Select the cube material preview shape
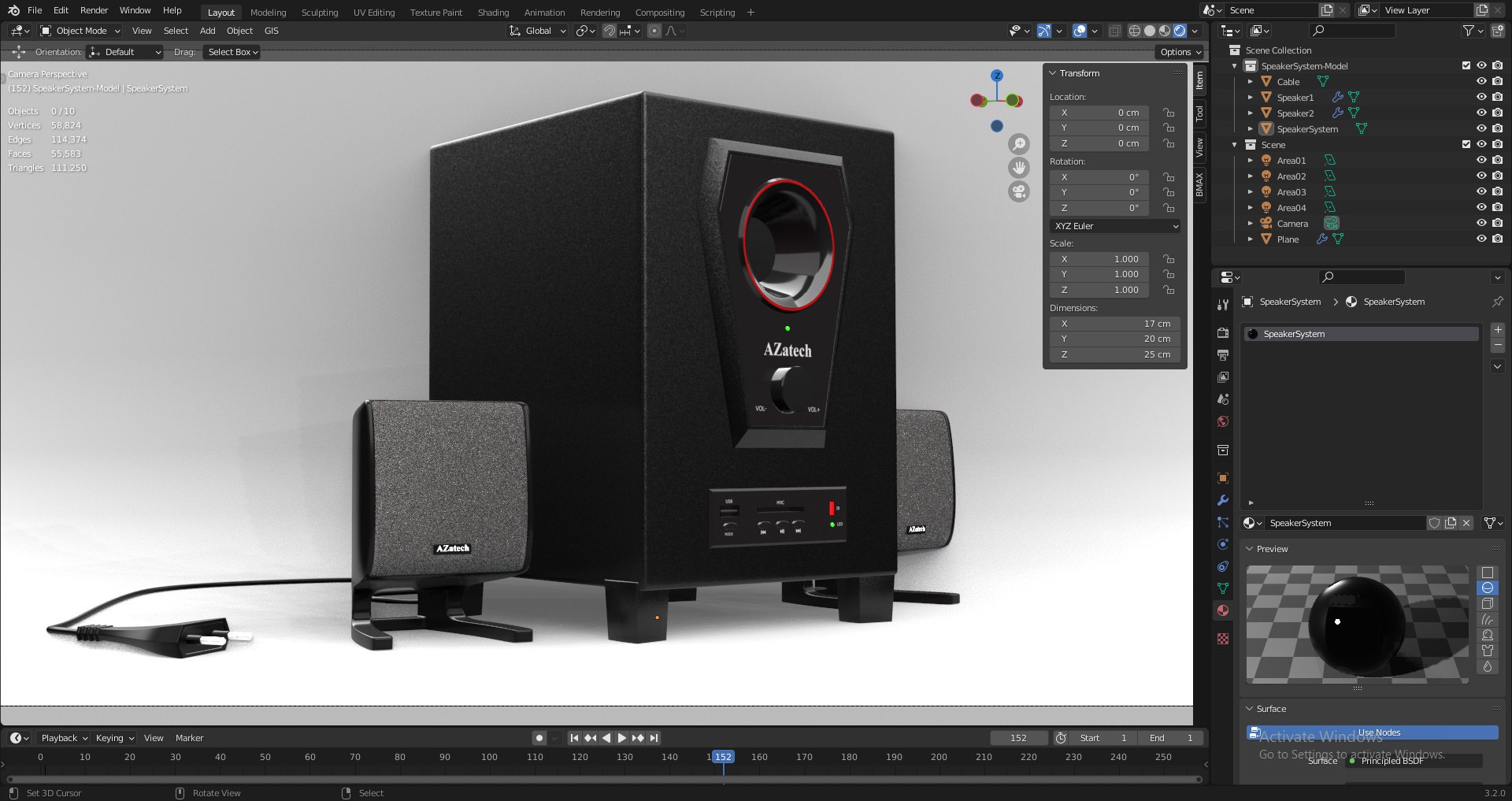The width and height of the screenshot is (1512, 801). 1488,603
